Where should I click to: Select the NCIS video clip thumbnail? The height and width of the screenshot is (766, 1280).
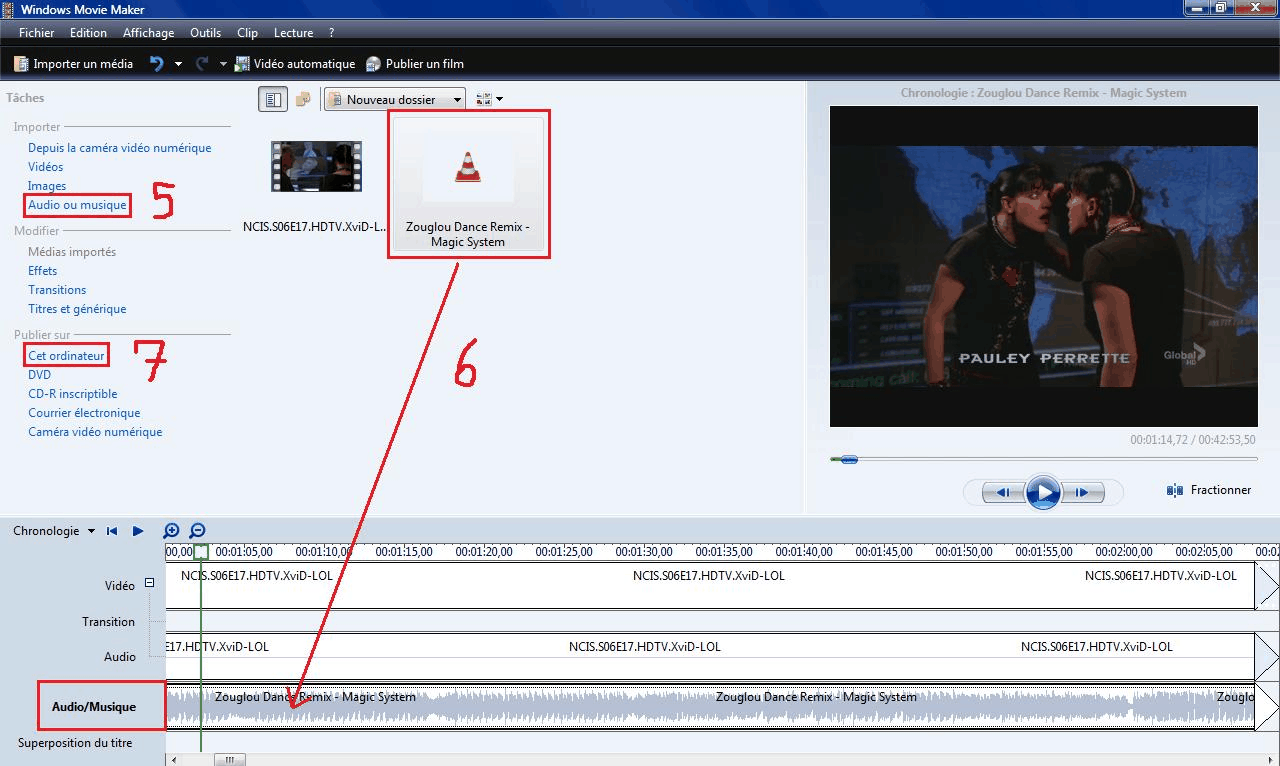pos(316,166)
